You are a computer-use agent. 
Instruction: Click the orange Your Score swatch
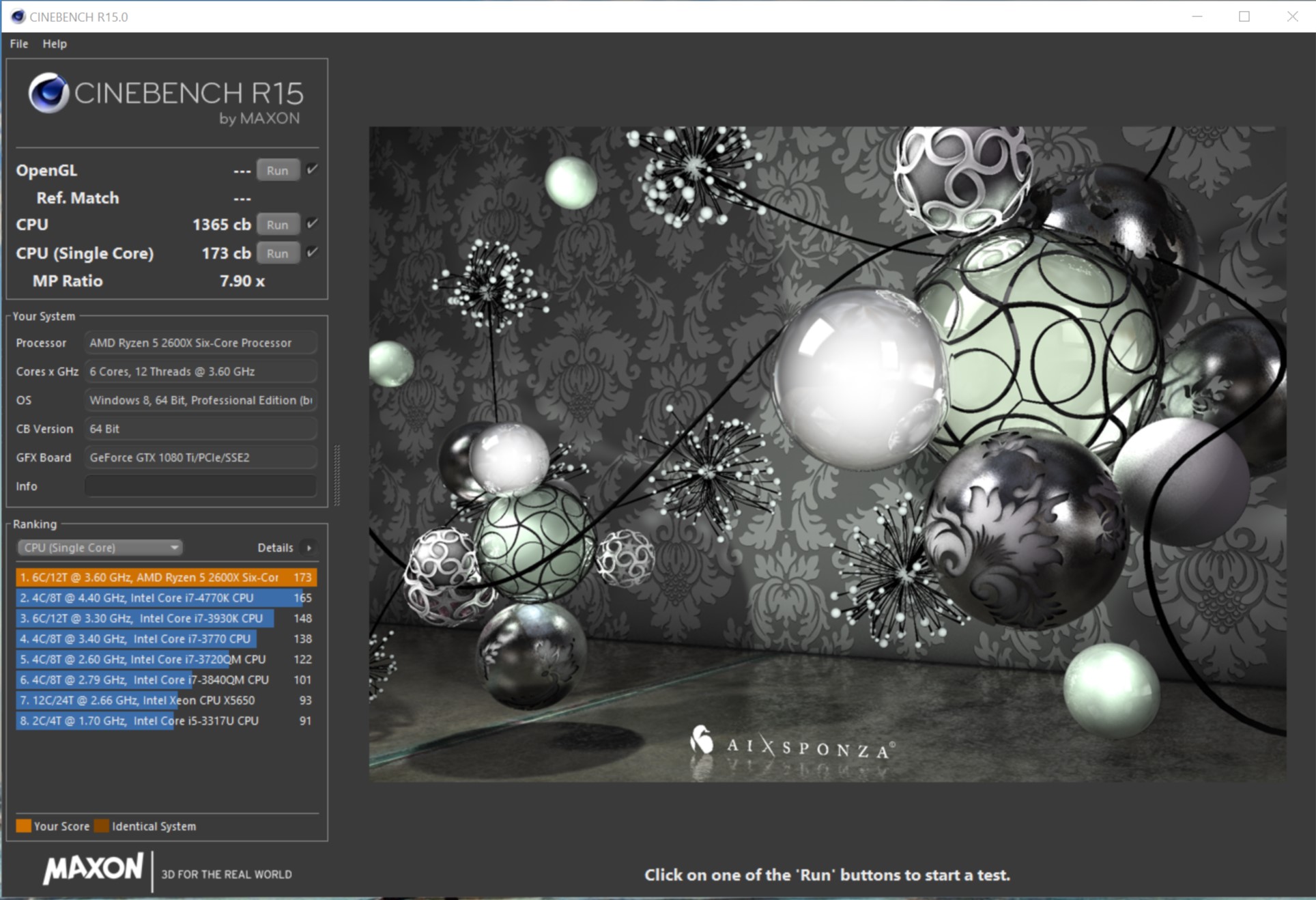(23, 826)
